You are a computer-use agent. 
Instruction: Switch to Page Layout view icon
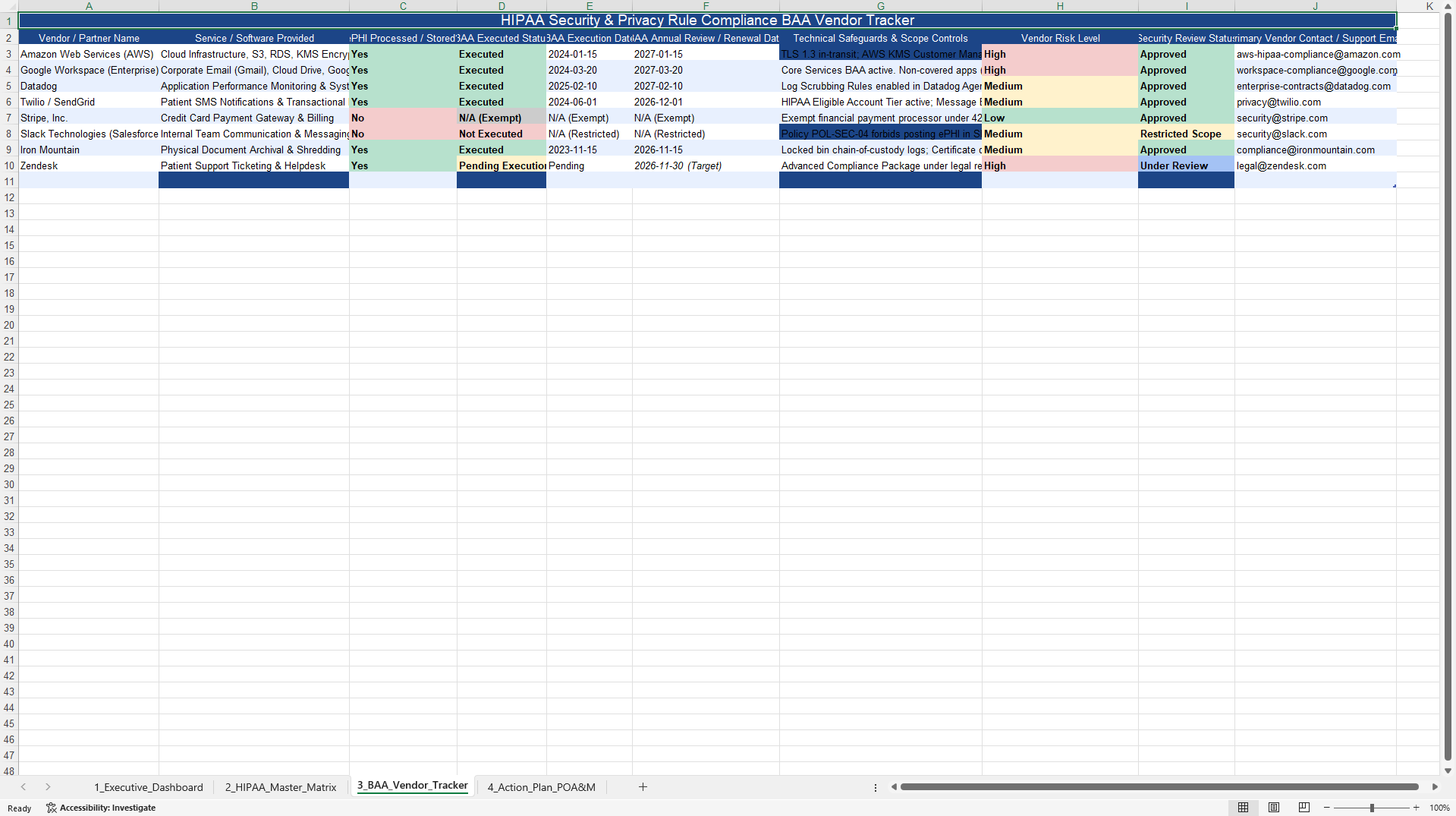(1274, 808)
